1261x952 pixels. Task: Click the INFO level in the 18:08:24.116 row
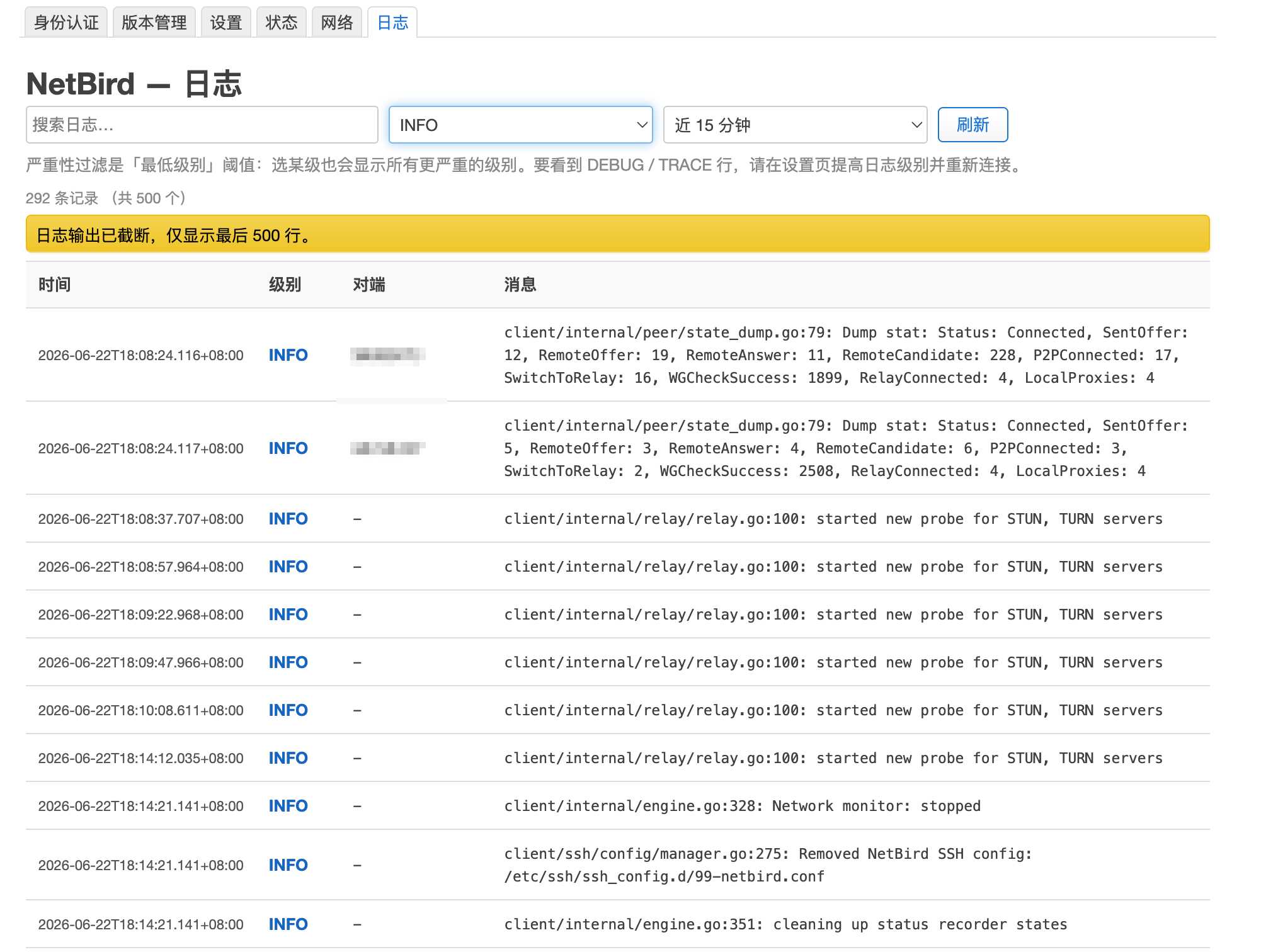pyautogui.click(x=288, y=355)
